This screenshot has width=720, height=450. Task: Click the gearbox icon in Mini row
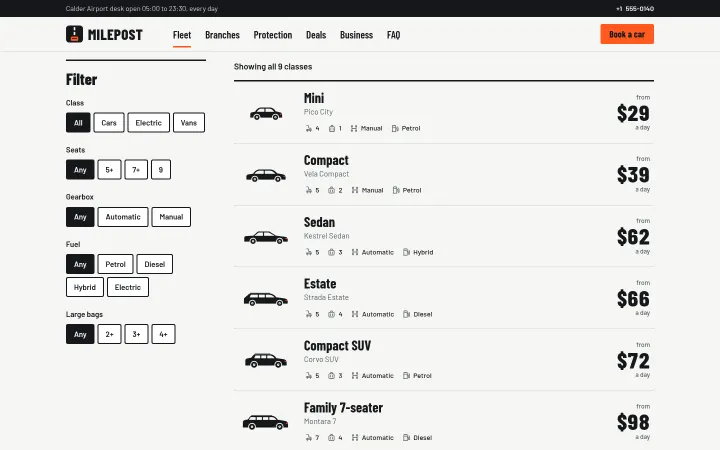tap(354, 129)
